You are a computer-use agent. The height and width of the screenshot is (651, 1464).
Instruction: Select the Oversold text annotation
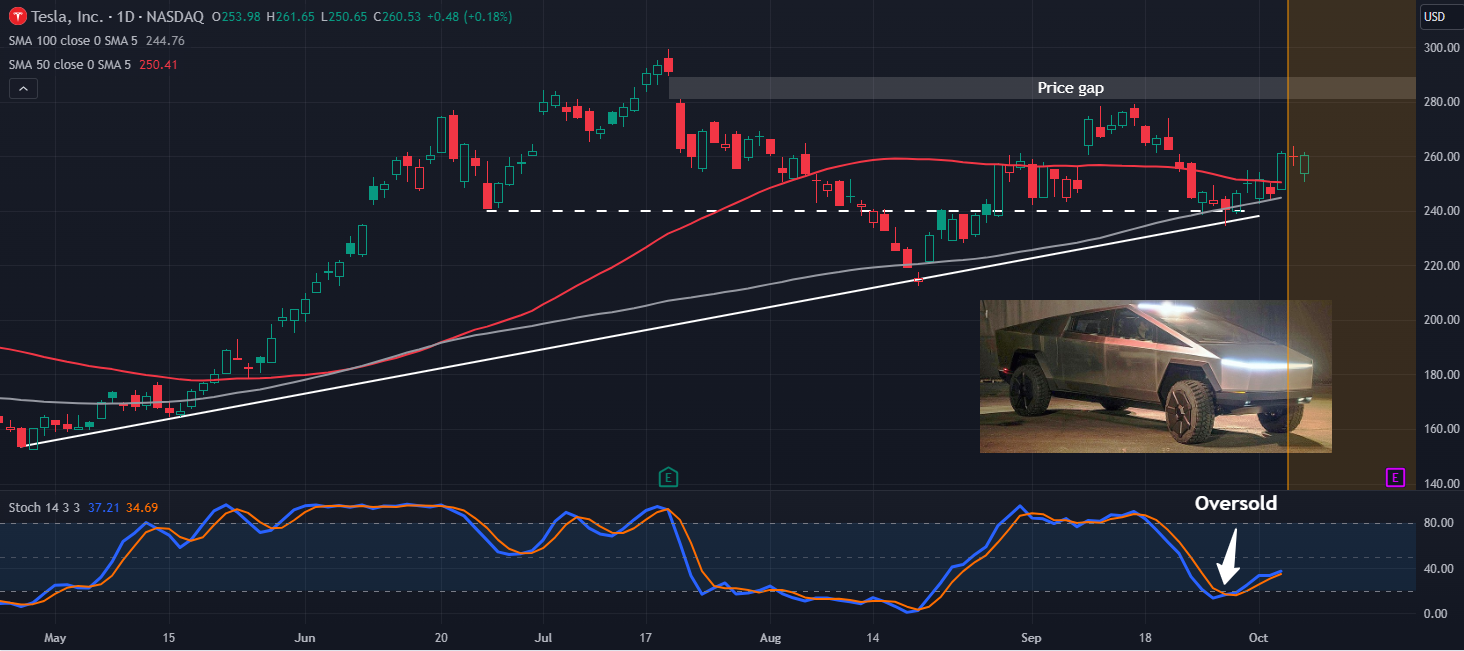(1236, 503)
